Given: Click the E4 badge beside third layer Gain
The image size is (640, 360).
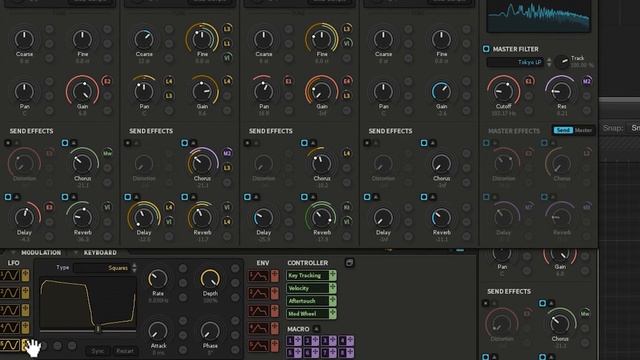Looking at the screenshot, I should pyautogui.click(x=347, y=81).
